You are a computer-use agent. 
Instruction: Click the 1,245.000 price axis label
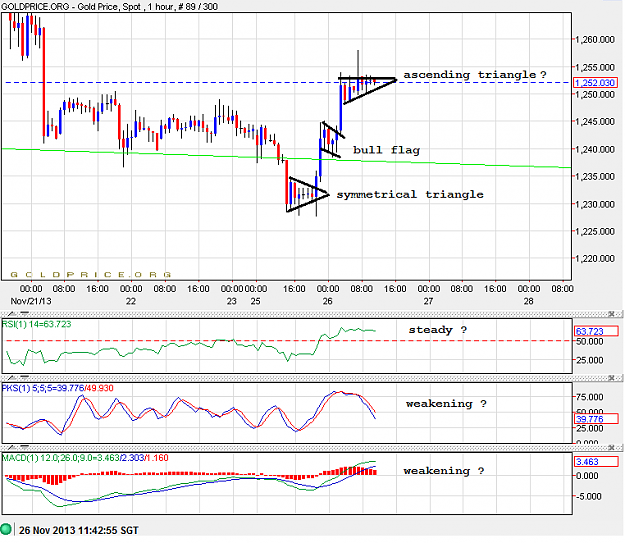(x=595, y=122)
